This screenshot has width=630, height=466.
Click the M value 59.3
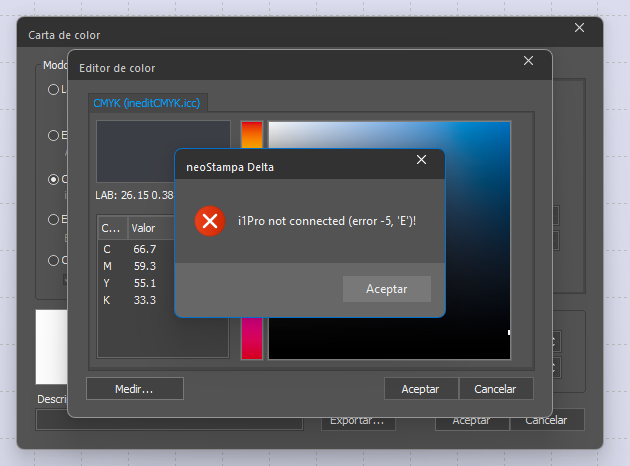coord(145,266)
